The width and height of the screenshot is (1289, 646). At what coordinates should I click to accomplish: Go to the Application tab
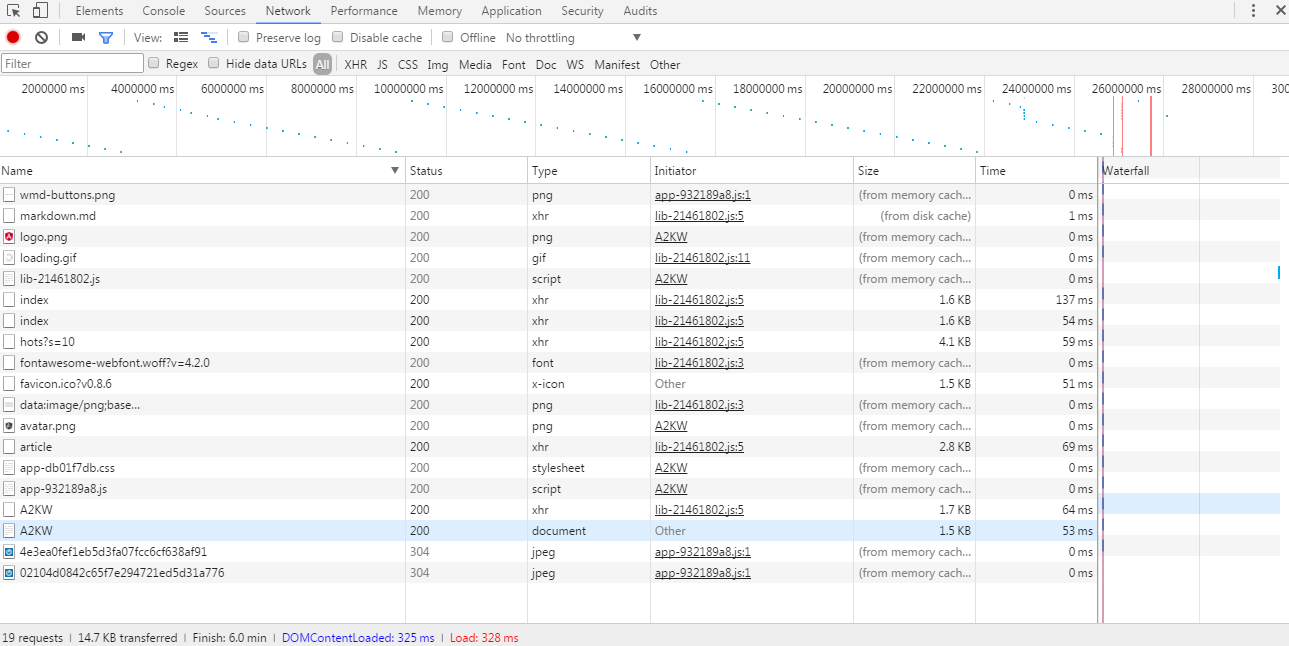512,11
